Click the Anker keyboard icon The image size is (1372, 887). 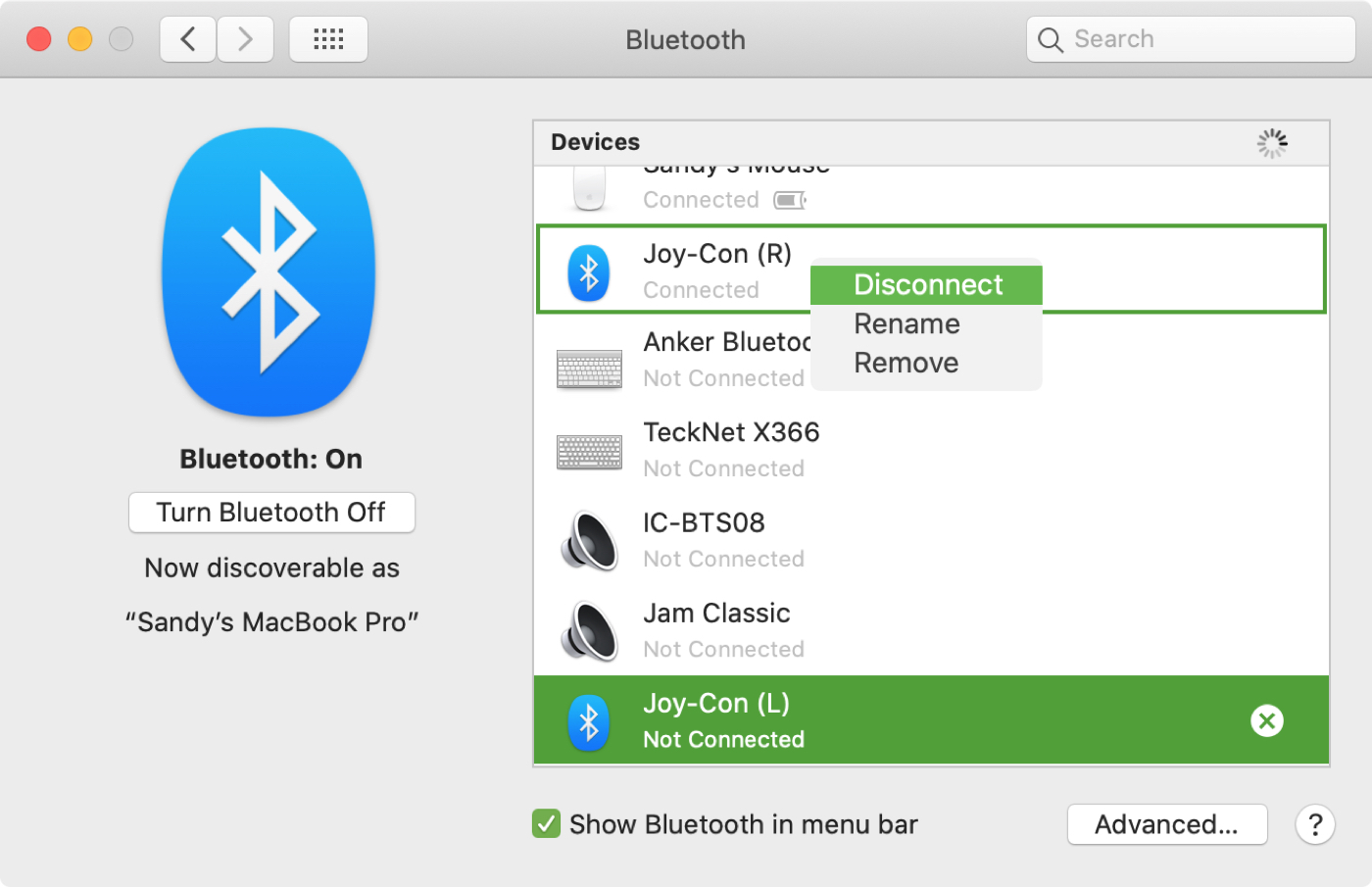pyautogui.click(x=589, y=370)
